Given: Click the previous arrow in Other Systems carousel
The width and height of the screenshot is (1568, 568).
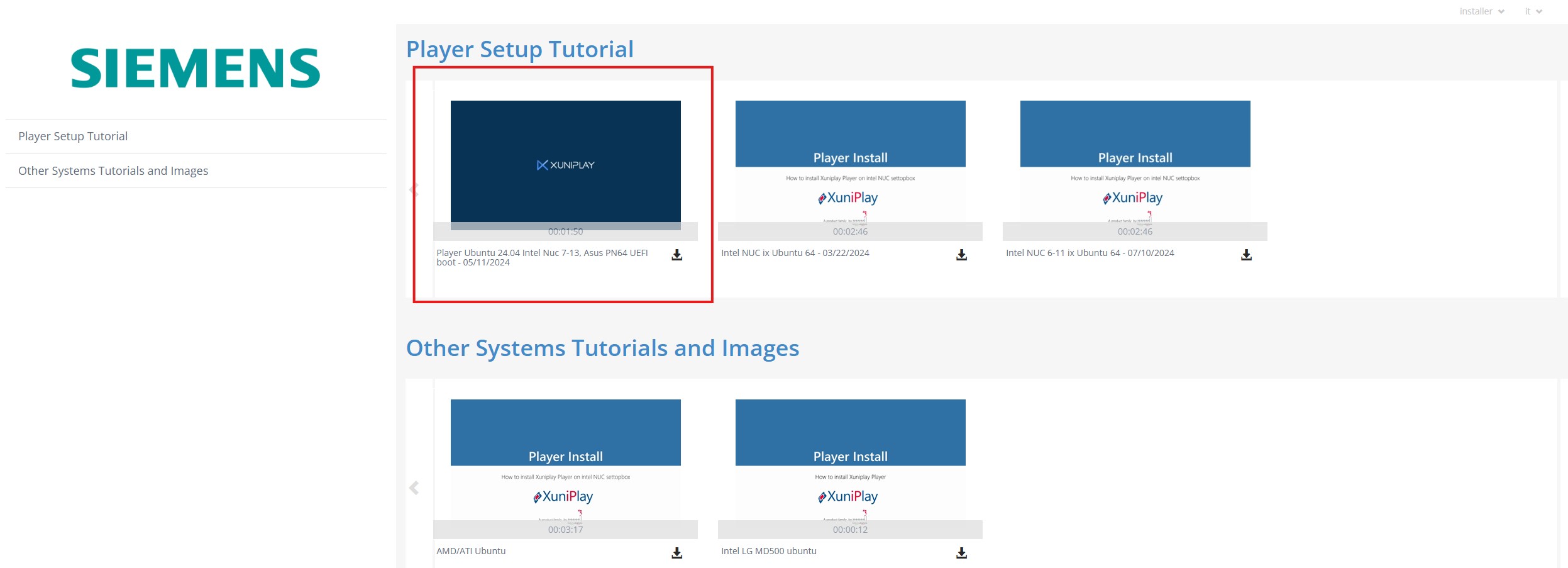Looking at the screenshot, I should coord(414,487).
